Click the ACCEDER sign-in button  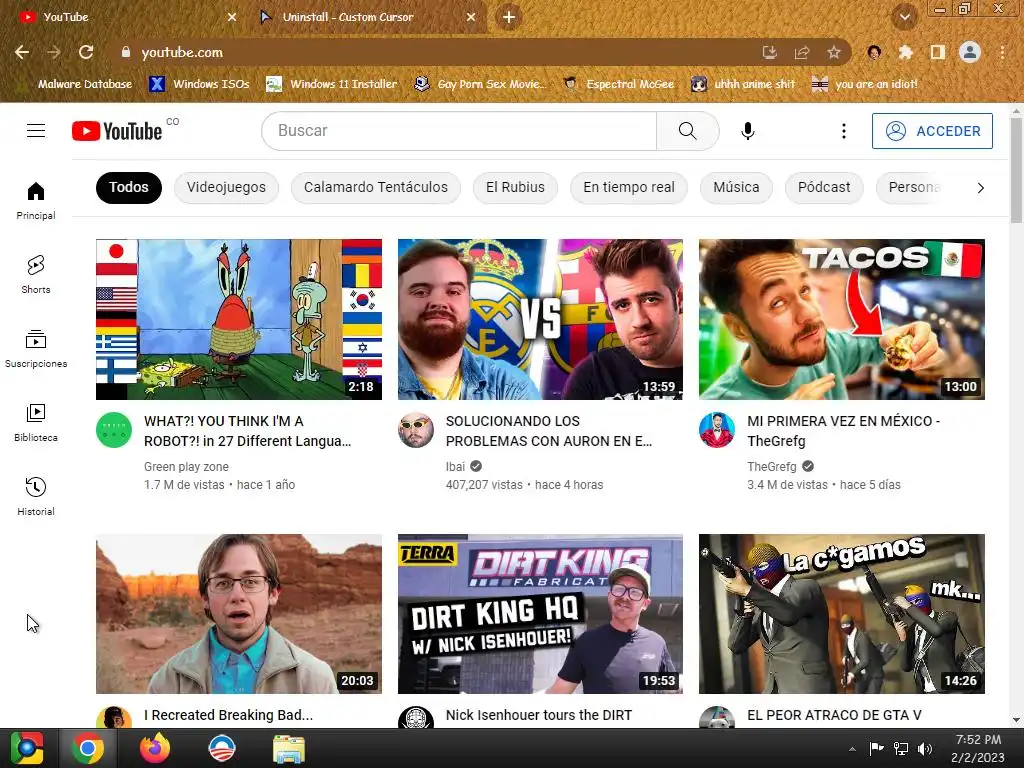[932, 131]
